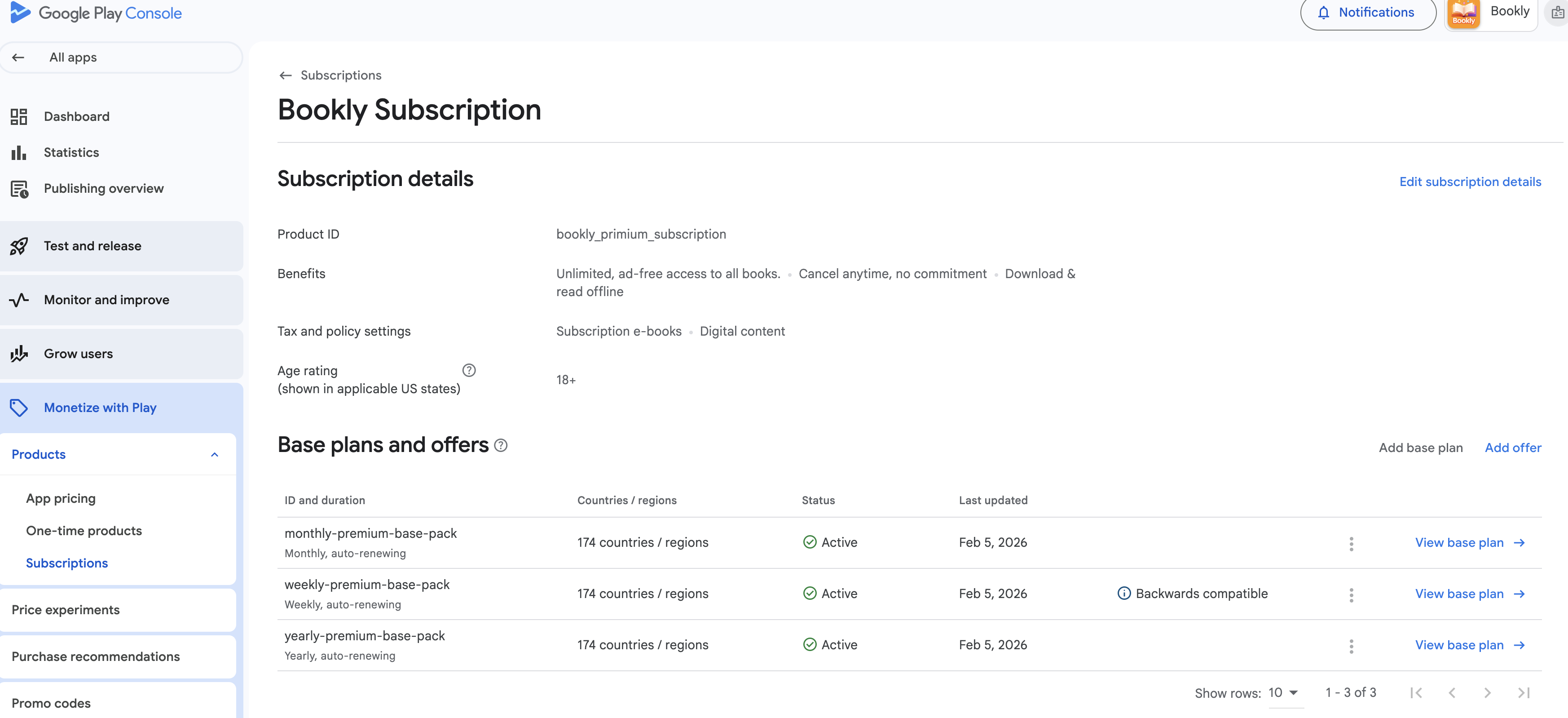
Task: Go to previous page of results
Action: tap(1452, 693)
